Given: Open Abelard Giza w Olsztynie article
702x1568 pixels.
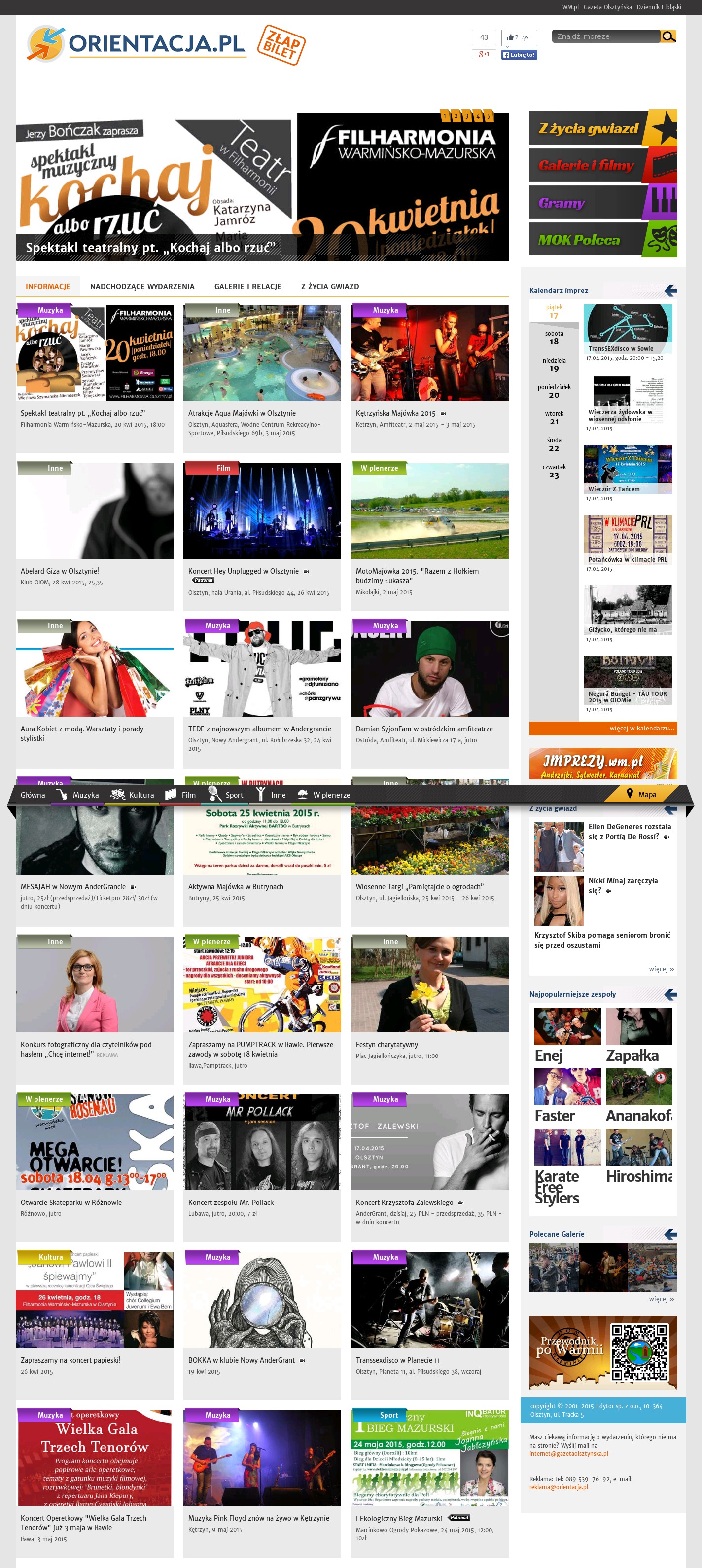Looking at the screenshot, I should coord(60,571).
